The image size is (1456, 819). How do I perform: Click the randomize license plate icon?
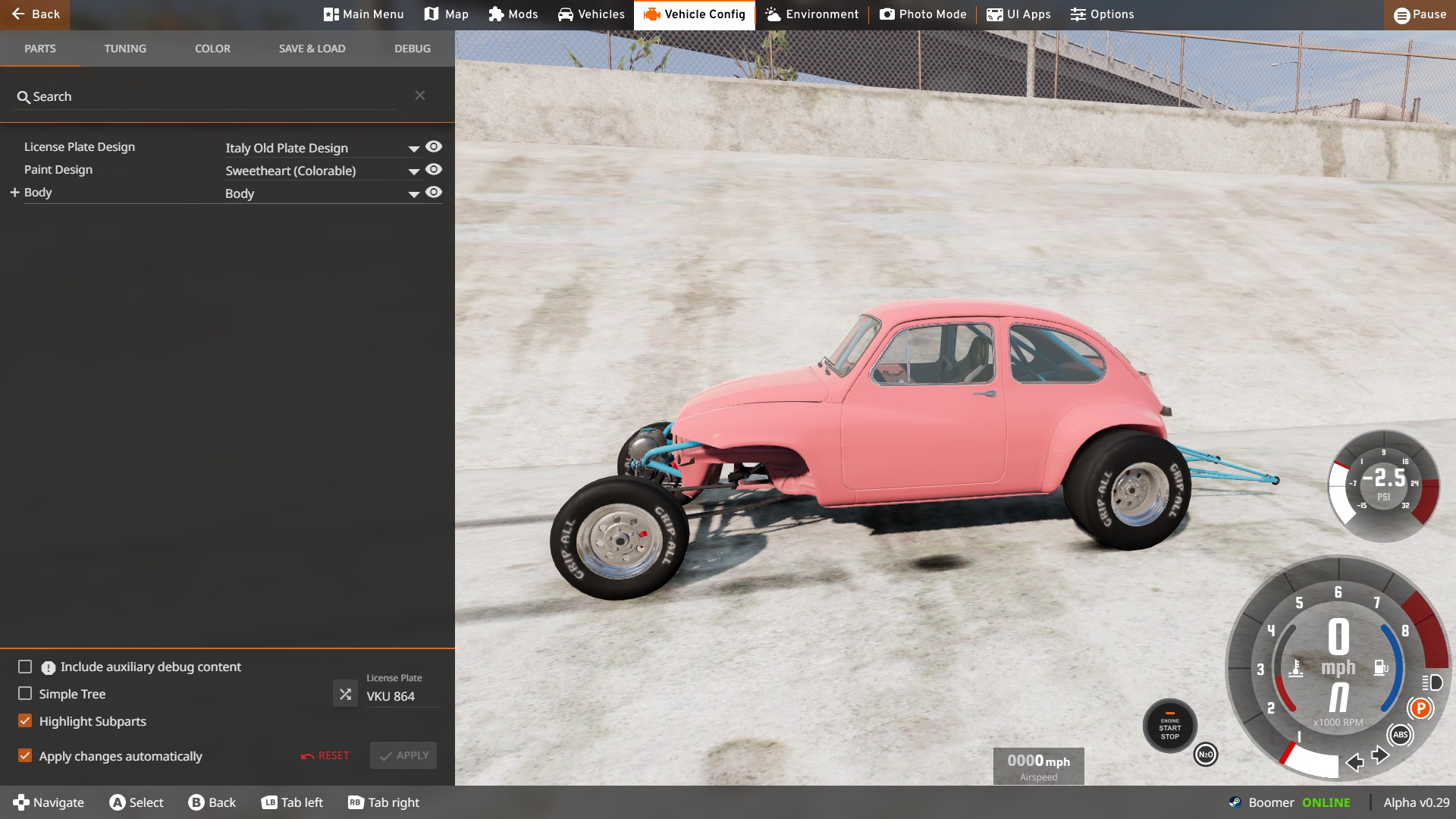tap(345, 694)
